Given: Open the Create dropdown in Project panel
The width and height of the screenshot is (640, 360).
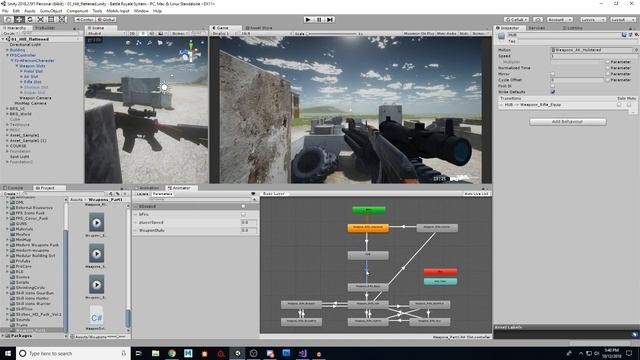Looking at the screenshot, I should tap(10, 193).
